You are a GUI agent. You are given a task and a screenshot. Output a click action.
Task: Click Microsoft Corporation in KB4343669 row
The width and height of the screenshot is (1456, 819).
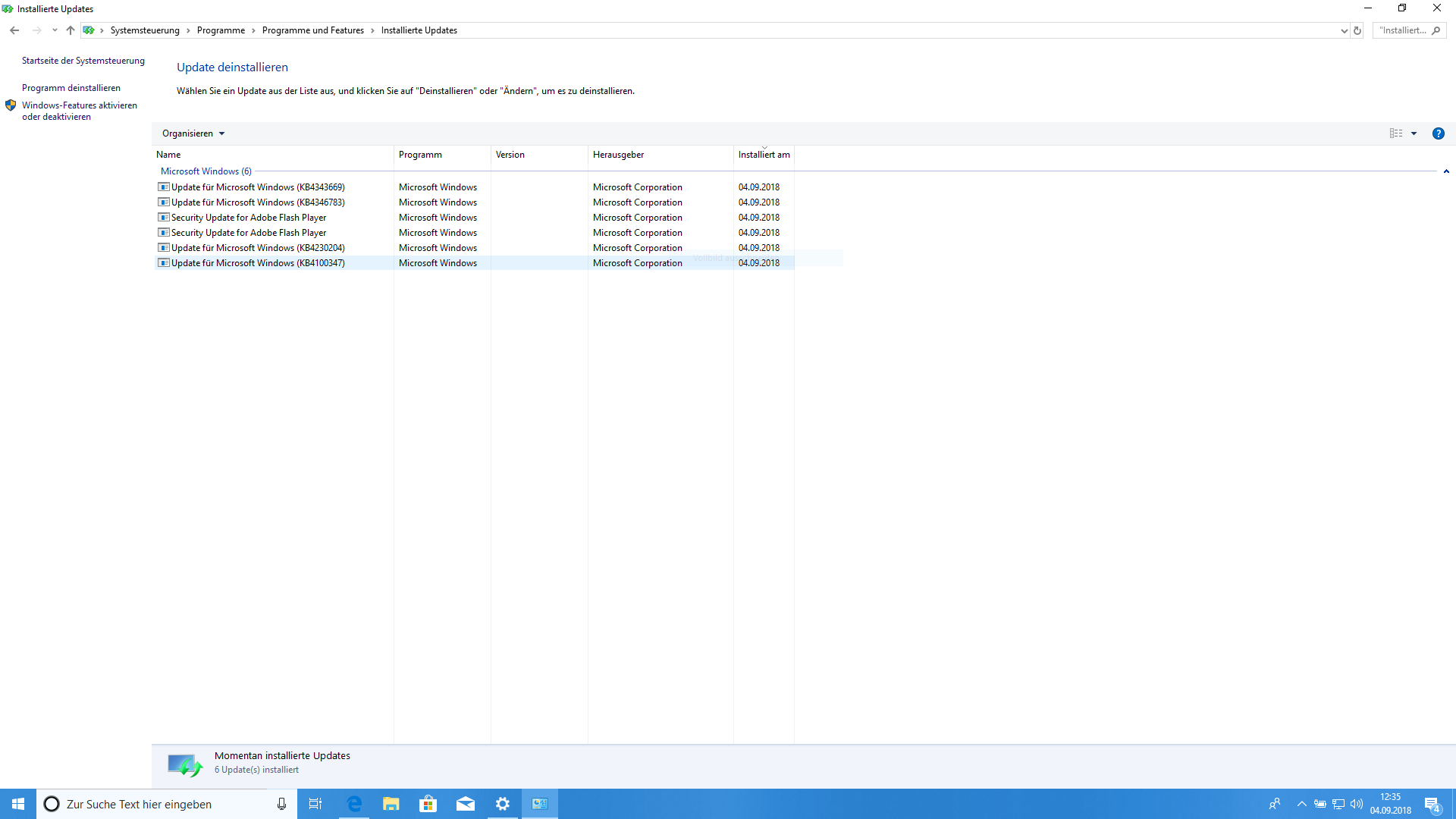pos(638,187)
